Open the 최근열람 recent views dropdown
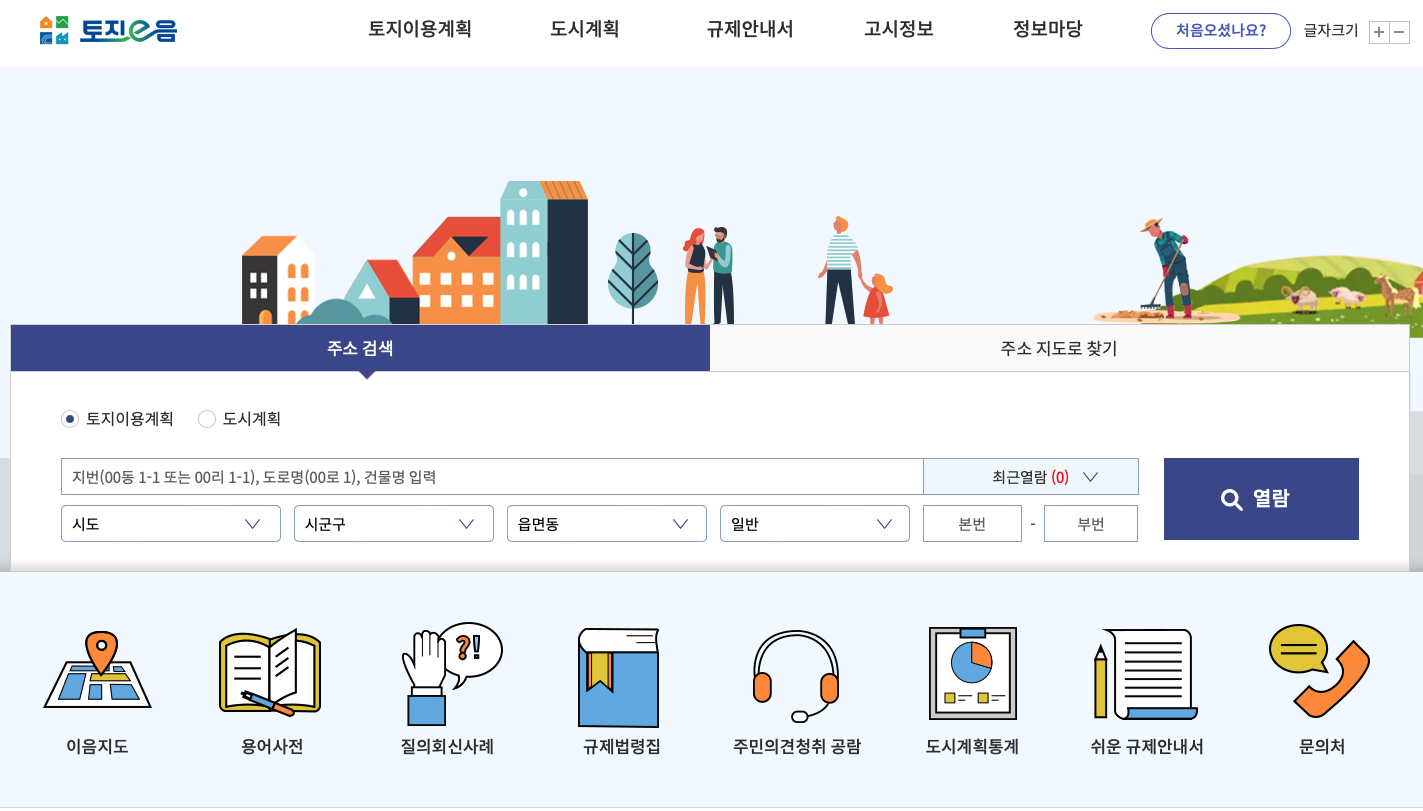1423x811 pixels. 1031,476
